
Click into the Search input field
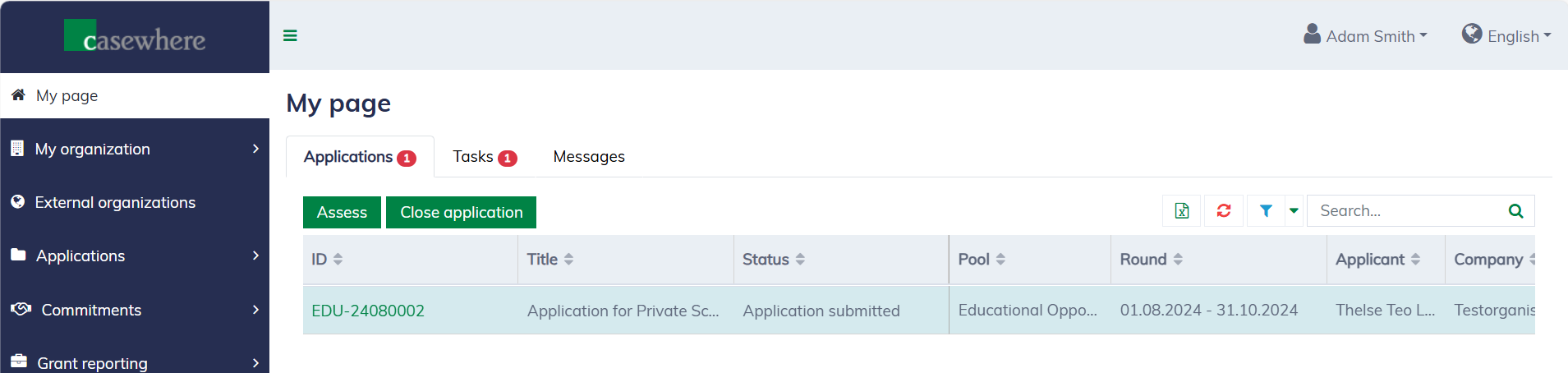click(1405, 211)
